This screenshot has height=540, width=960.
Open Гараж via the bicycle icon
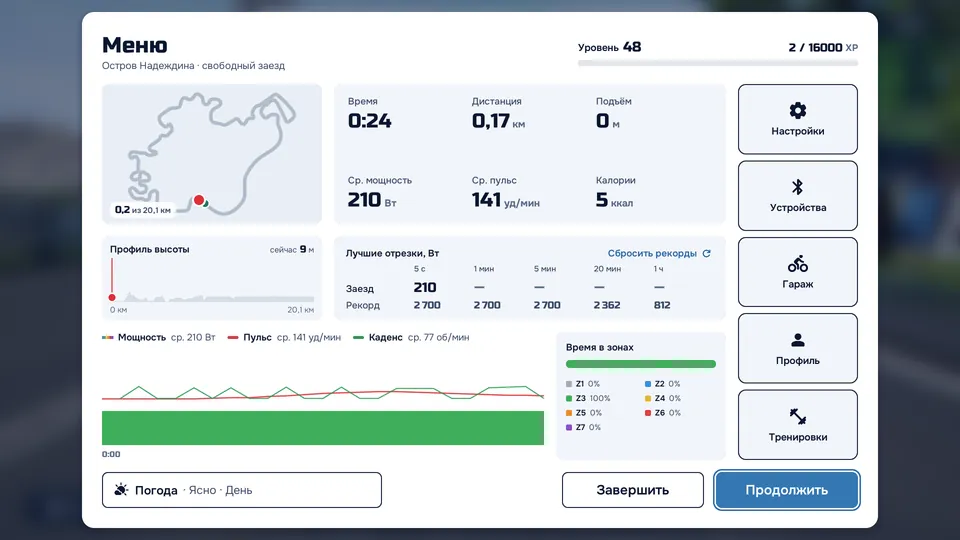797,264
